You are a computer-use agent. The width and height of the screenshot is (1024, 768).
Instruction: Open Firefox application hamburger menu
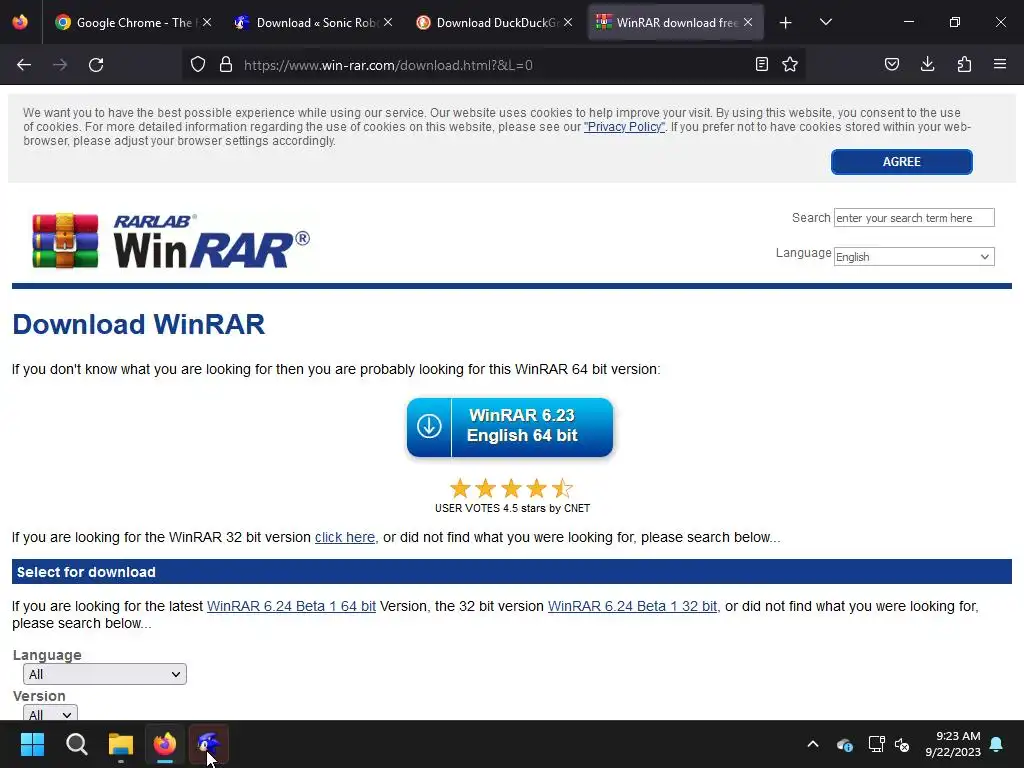coord(1000,64)
